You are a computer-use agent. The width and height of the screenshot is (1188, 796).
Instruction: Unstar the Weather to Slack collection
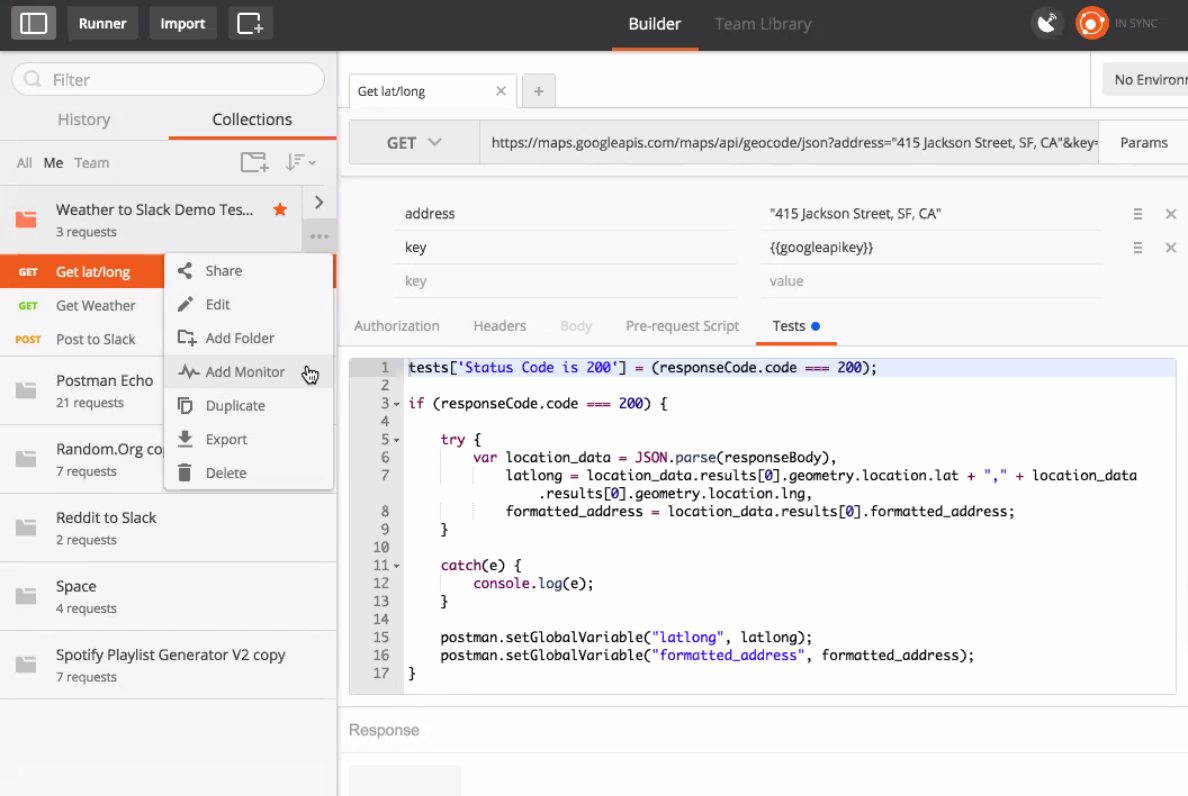coord(280,209)
